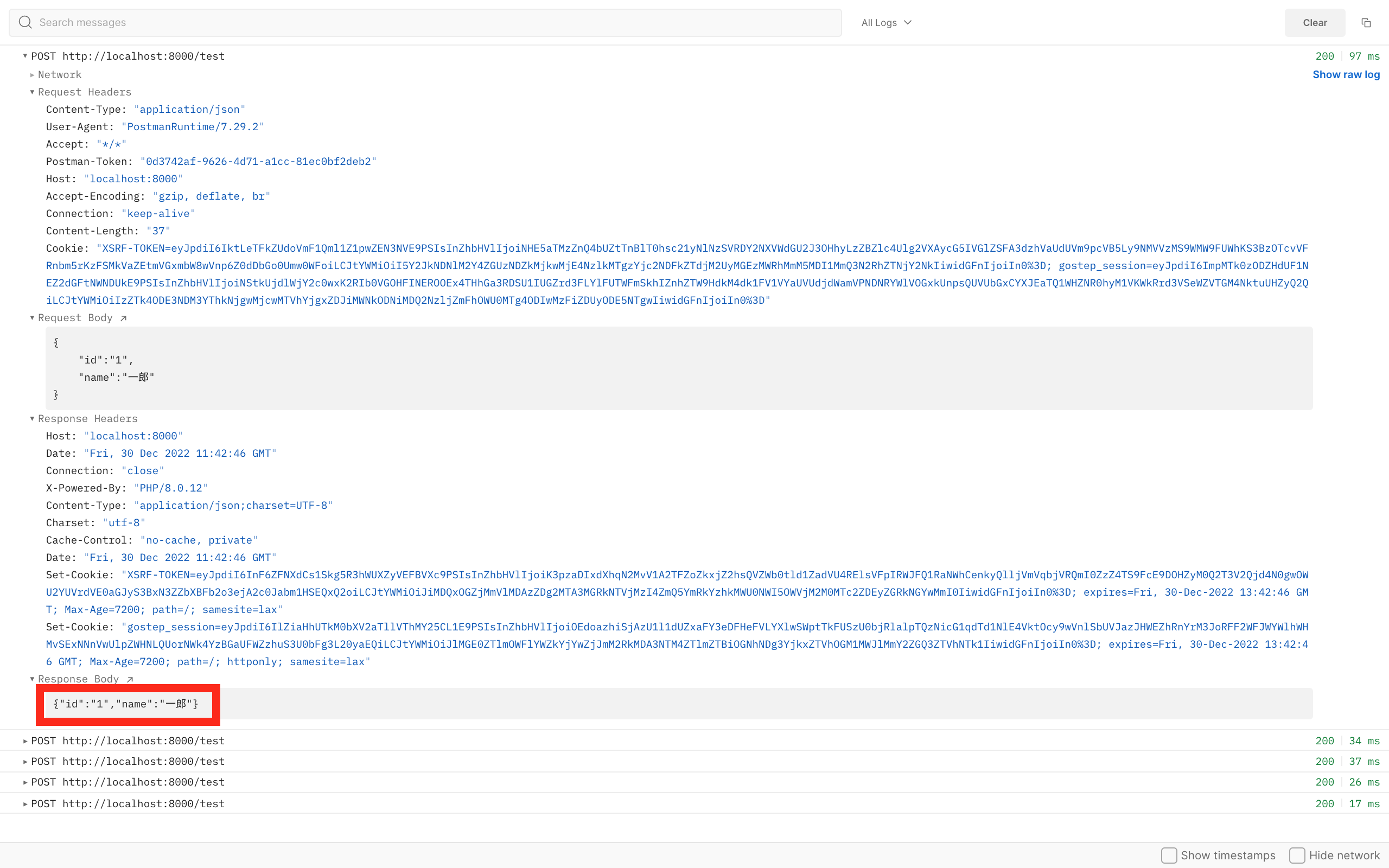Click the copy logs icon top right
Image resolution: width=1389 pixels, height=868 pixels.
point(1366,22)
